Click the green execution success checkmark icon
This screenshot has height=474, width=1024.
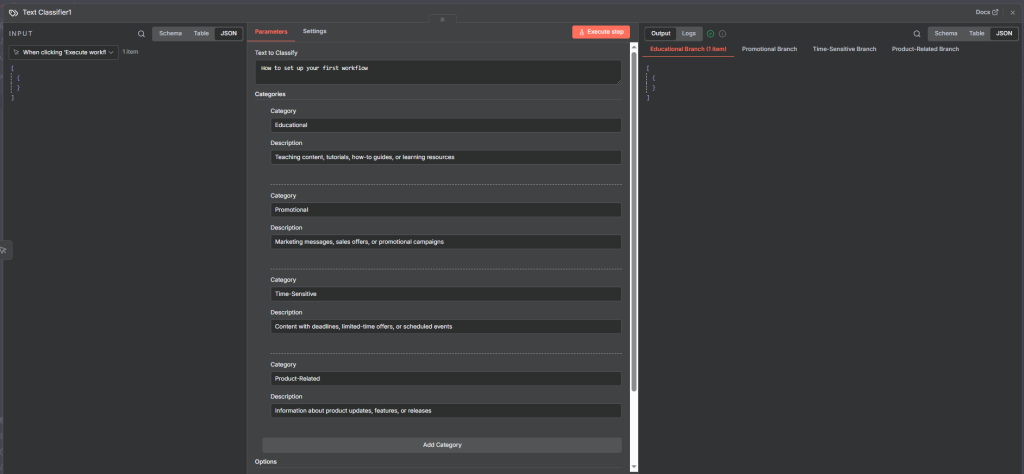point(710,33)
